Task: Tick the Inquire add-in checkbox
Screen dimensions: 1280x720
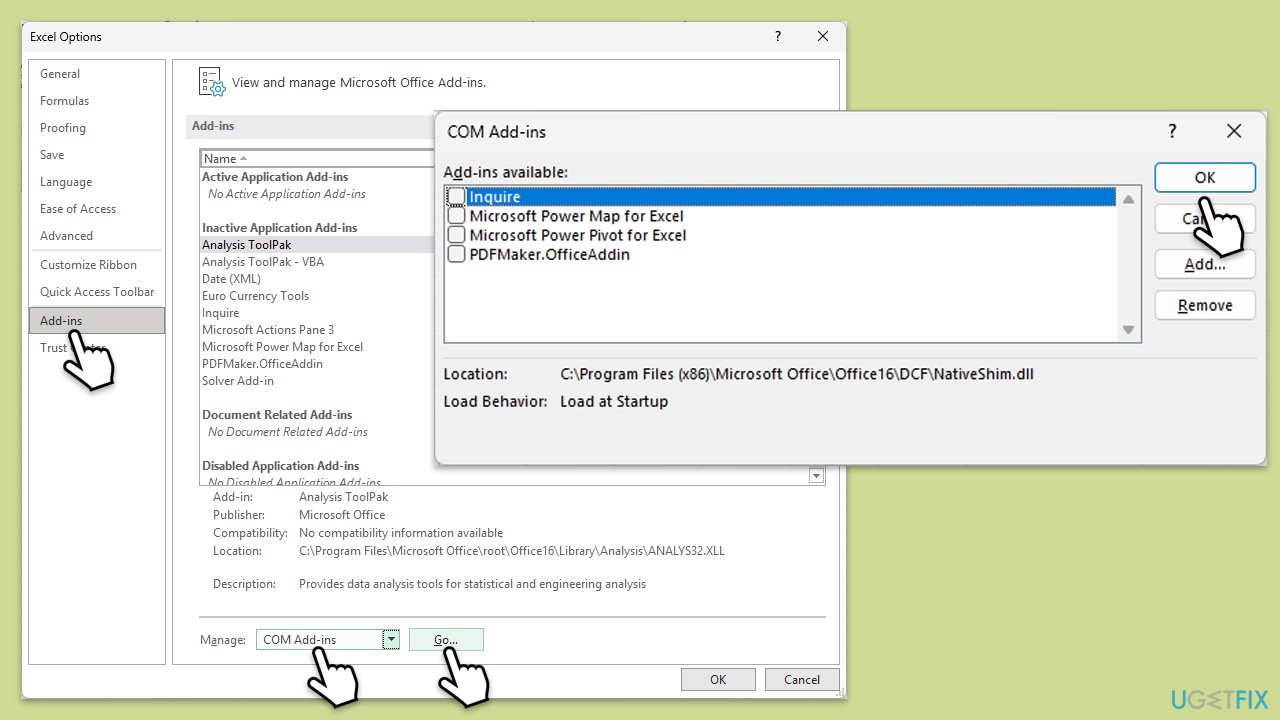Action: pos(456,197)
